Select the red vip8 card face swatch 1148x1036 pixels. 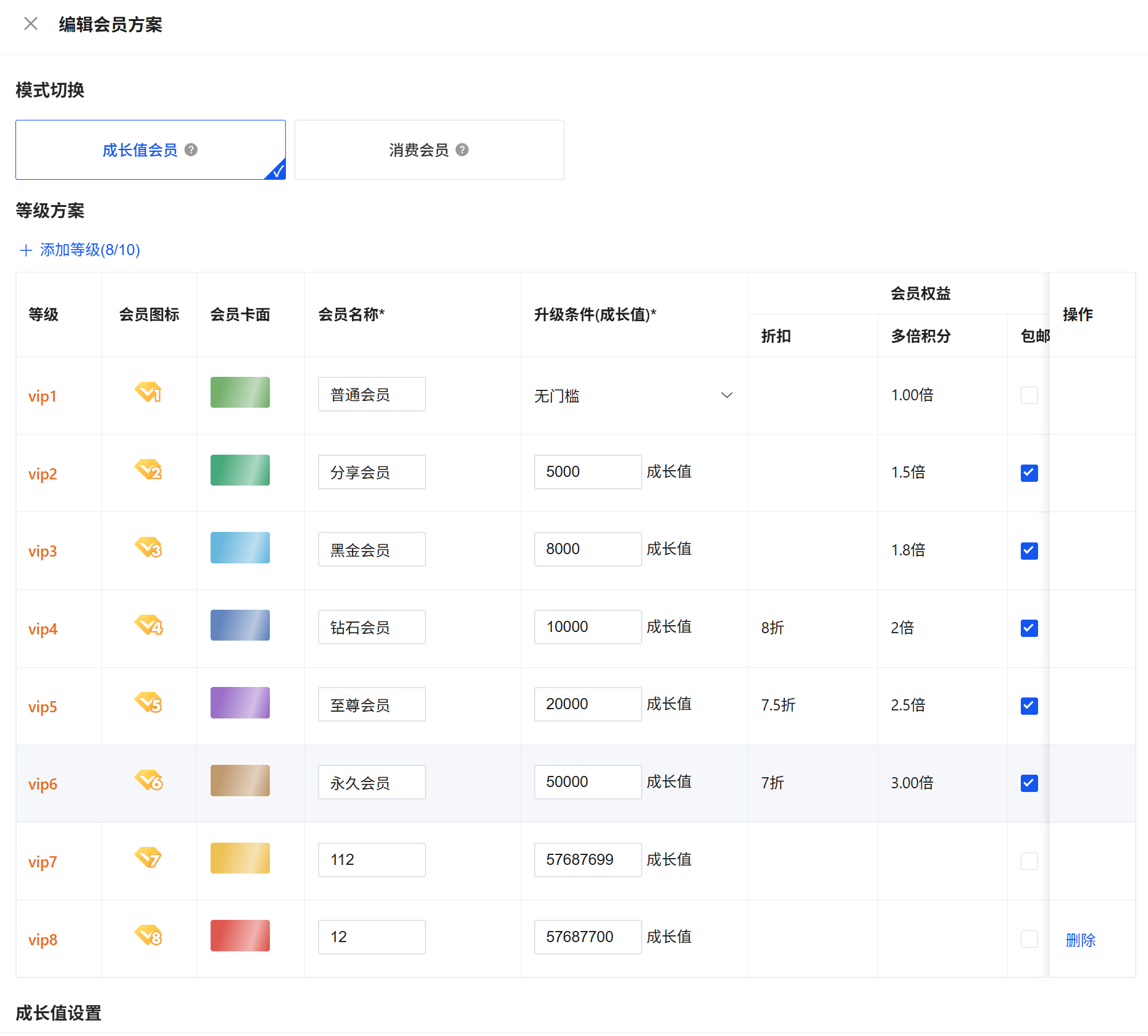pyautogui.click(x=240, y=936)
